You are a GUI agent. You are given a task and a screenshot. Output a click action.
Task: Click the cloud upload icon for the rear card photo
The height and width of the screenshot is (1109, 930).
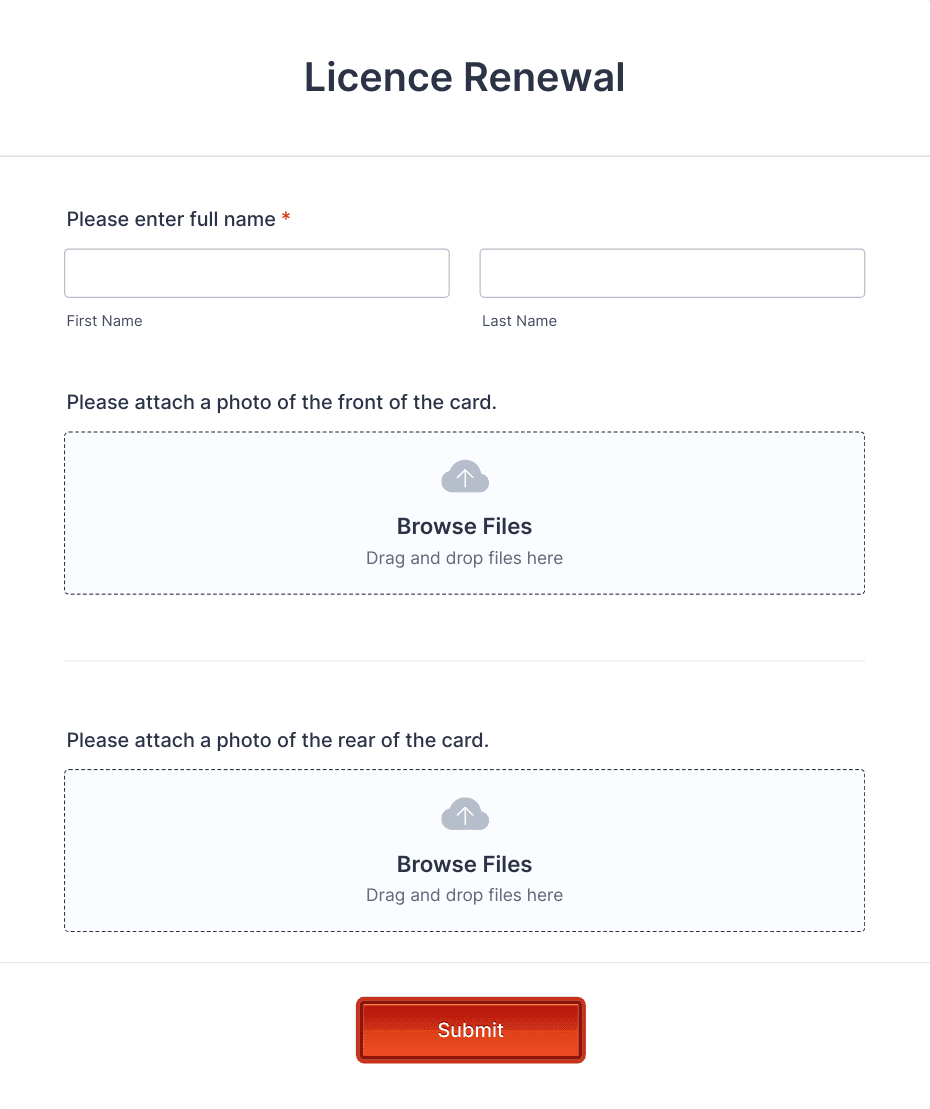pyautogui.click(x=464, y=813)
